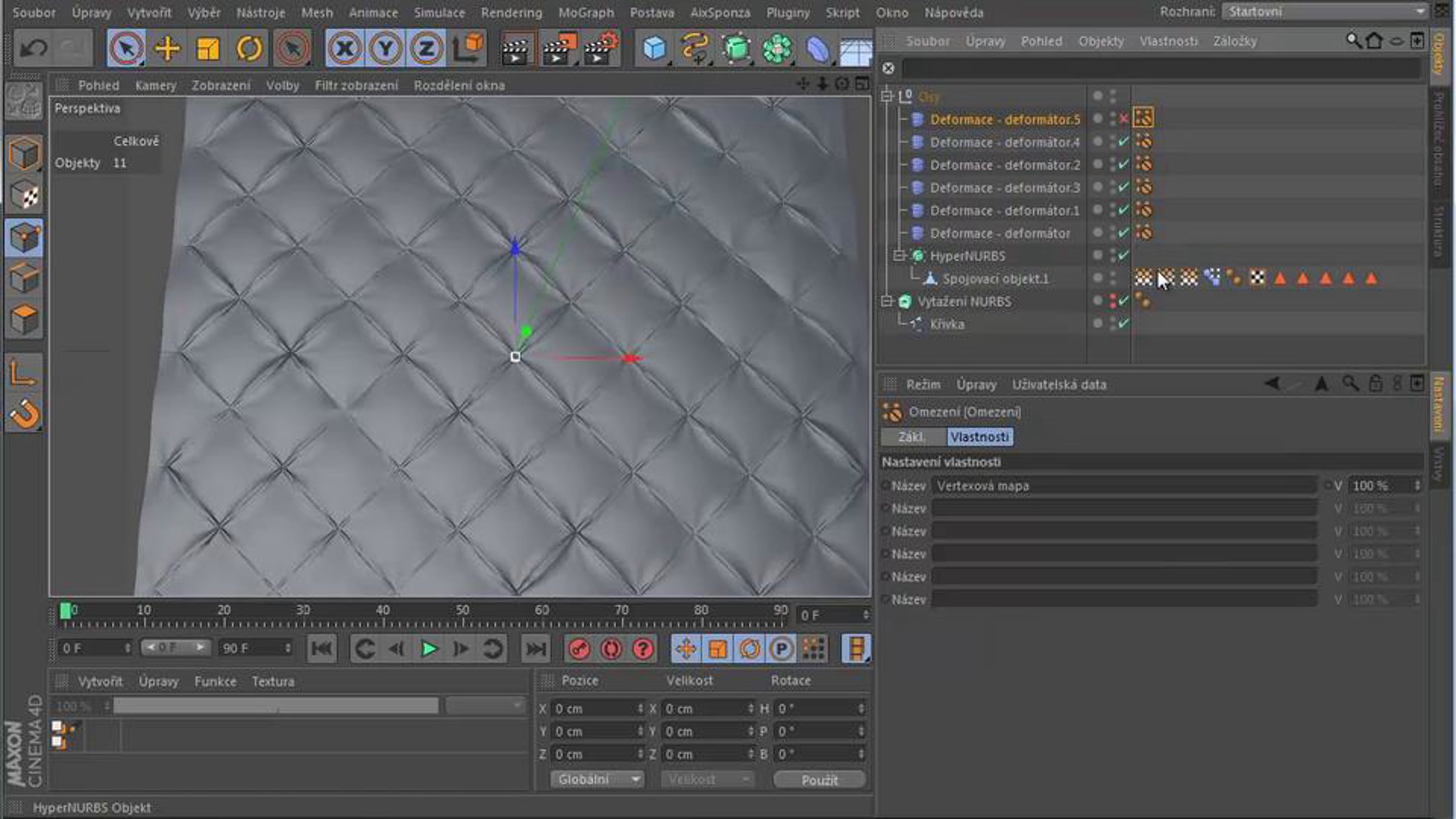Viewport: 1456px width, 819px height.
Task: Select the Křivka object row
Action: (946, 324)
